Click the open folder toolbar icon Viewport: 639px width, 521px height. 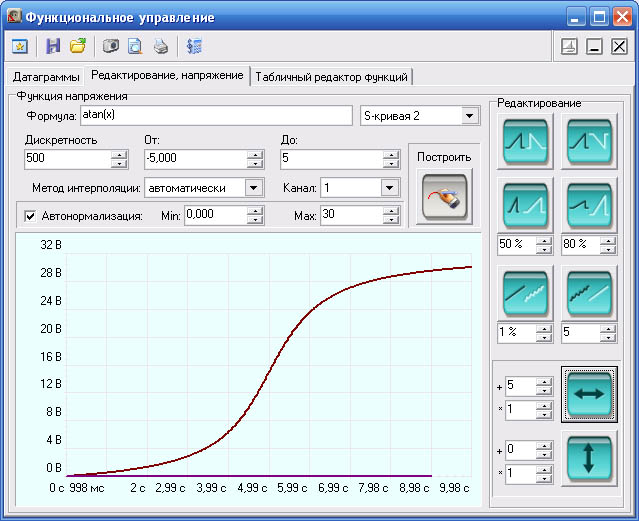click(x=78, y=46)
